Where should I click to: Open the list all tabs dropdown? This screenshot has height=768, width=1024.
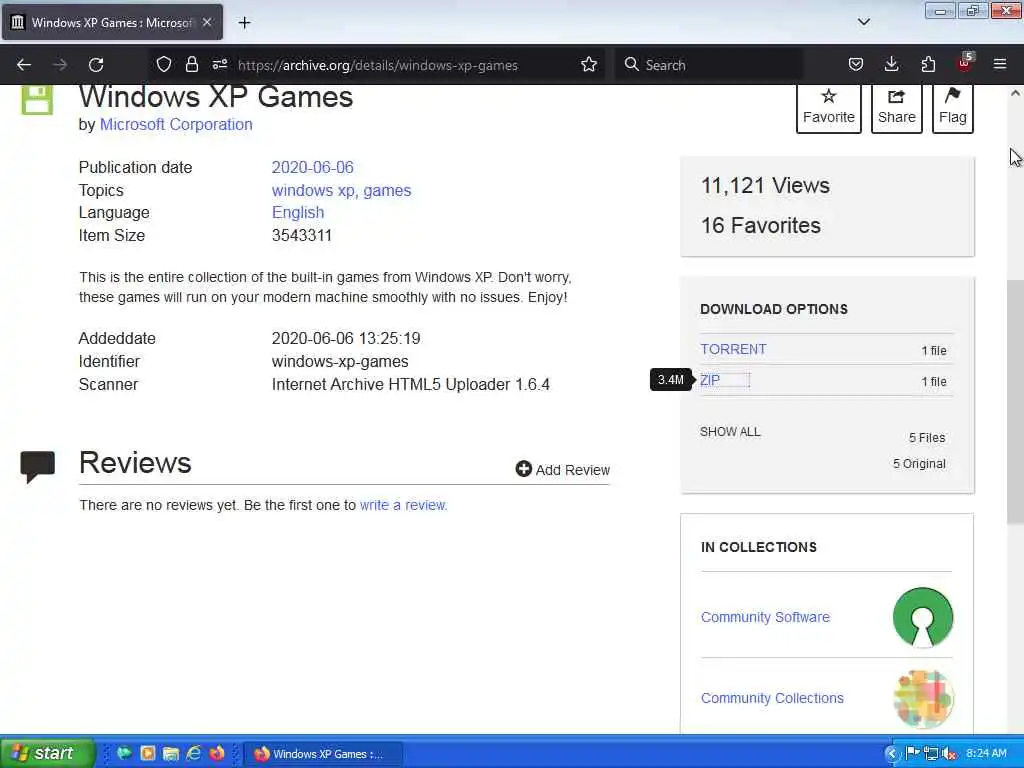tap(863, 22)
